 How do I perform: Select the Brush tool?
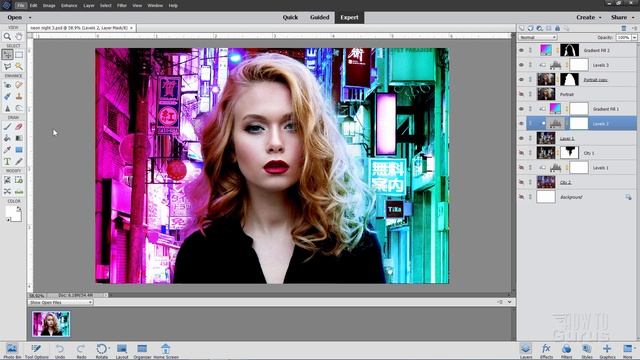(x=7, y=127)
